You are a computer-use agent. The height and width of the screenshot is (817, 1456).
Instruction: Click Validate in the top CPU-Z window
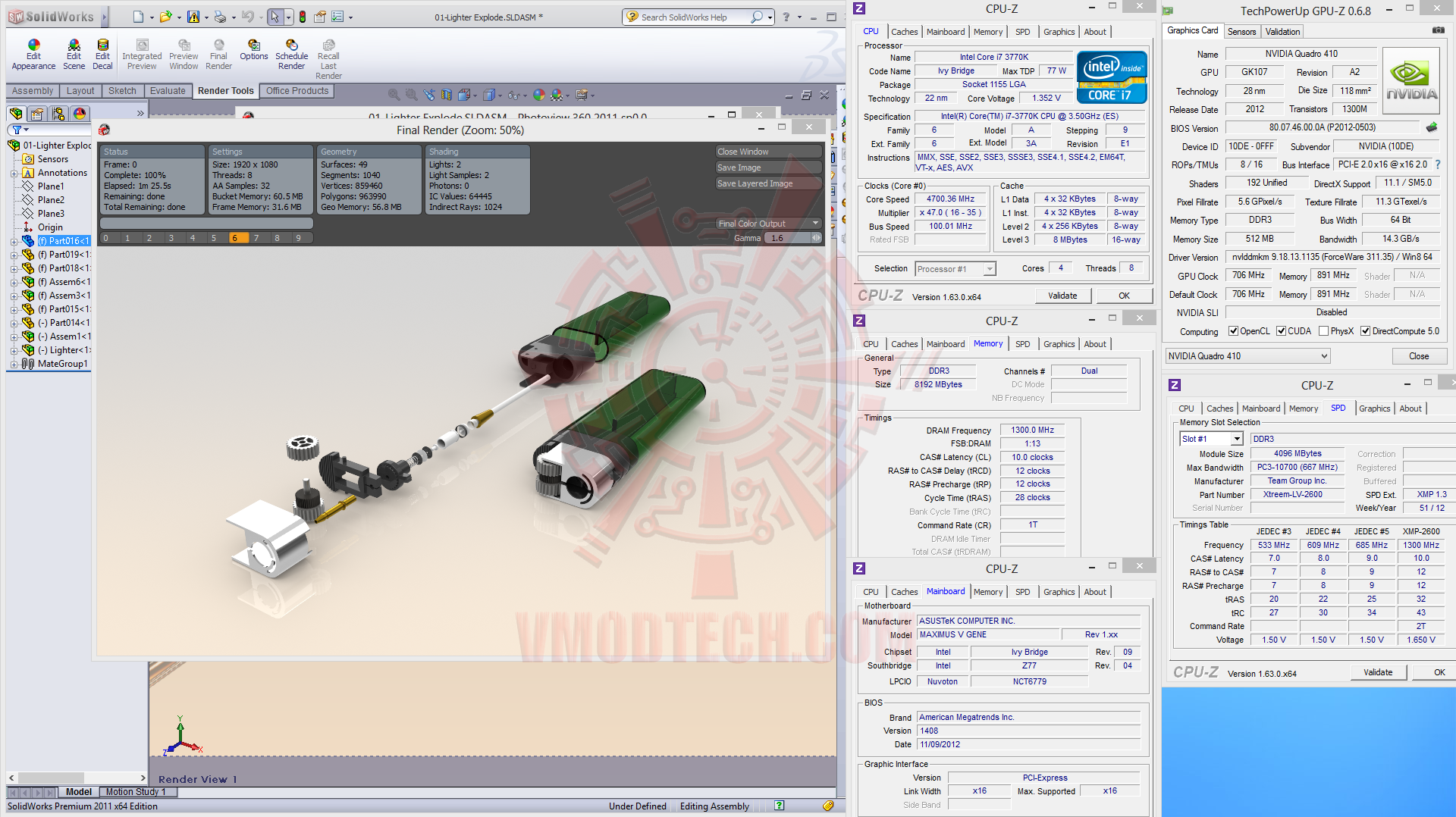coord(1062,296)
